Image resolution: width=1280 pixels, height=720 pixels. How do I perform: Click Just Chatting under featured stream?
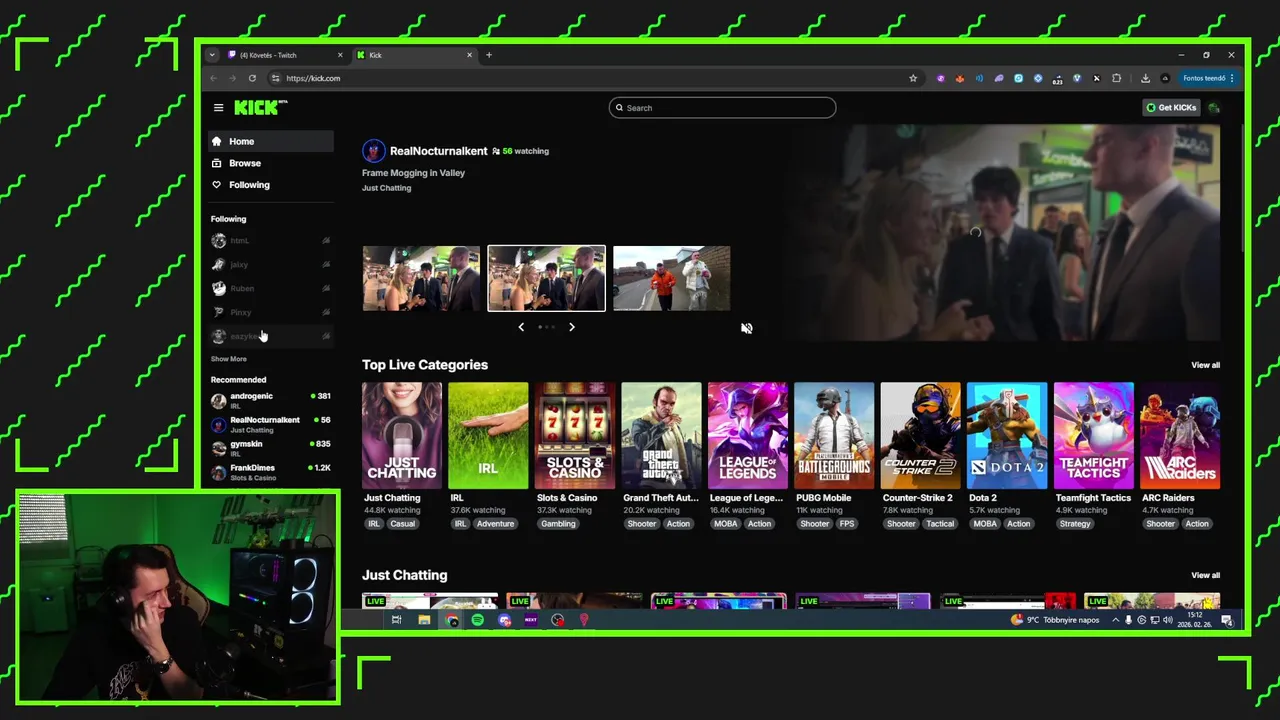[x=386, y=188]
